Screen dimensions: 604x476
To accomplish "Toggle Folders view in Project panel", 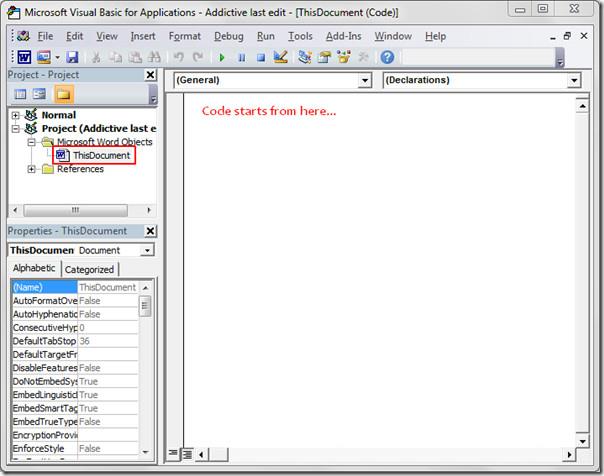I will tap(63, 94).
